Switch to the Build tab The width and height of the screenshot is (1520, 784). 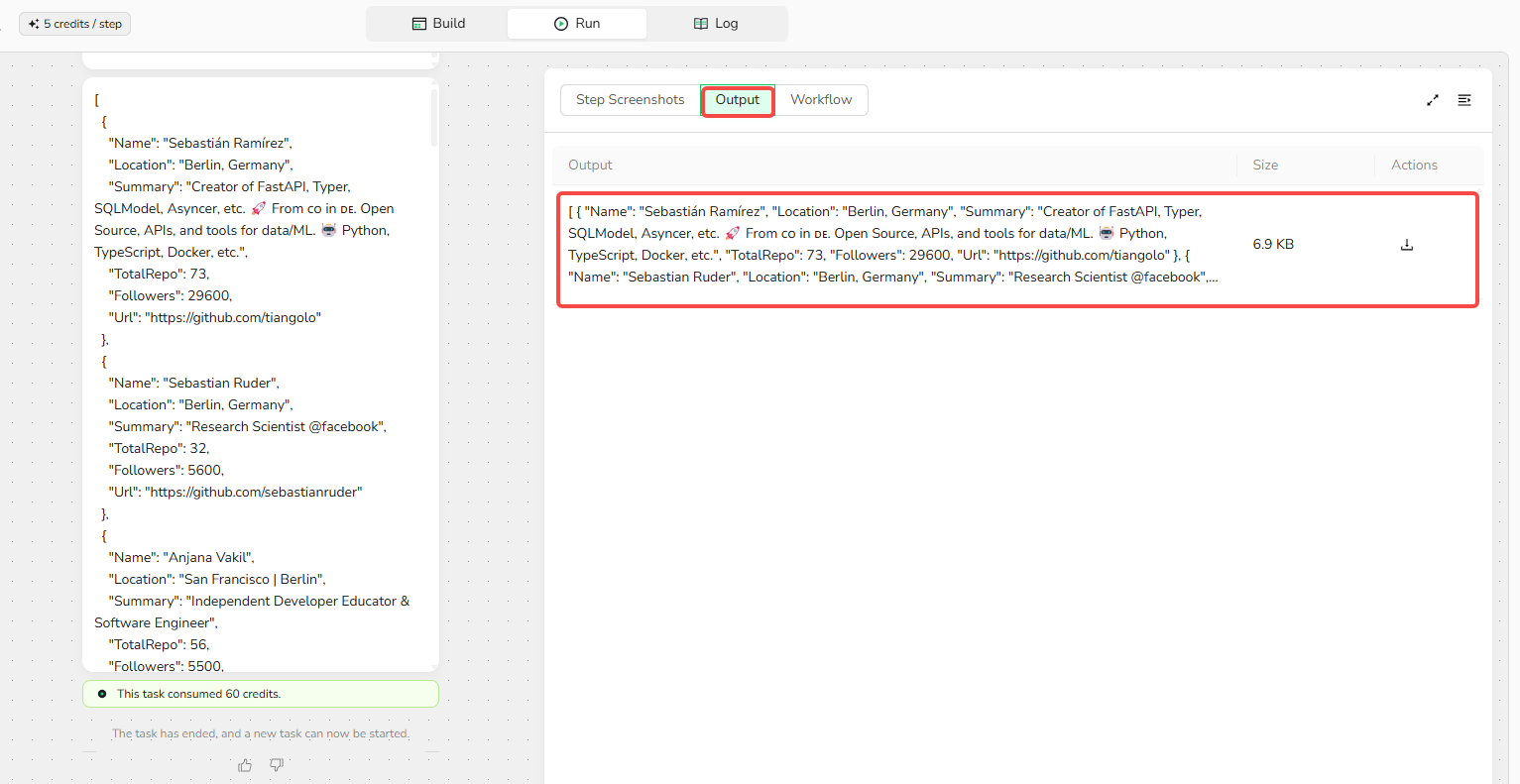438,24
